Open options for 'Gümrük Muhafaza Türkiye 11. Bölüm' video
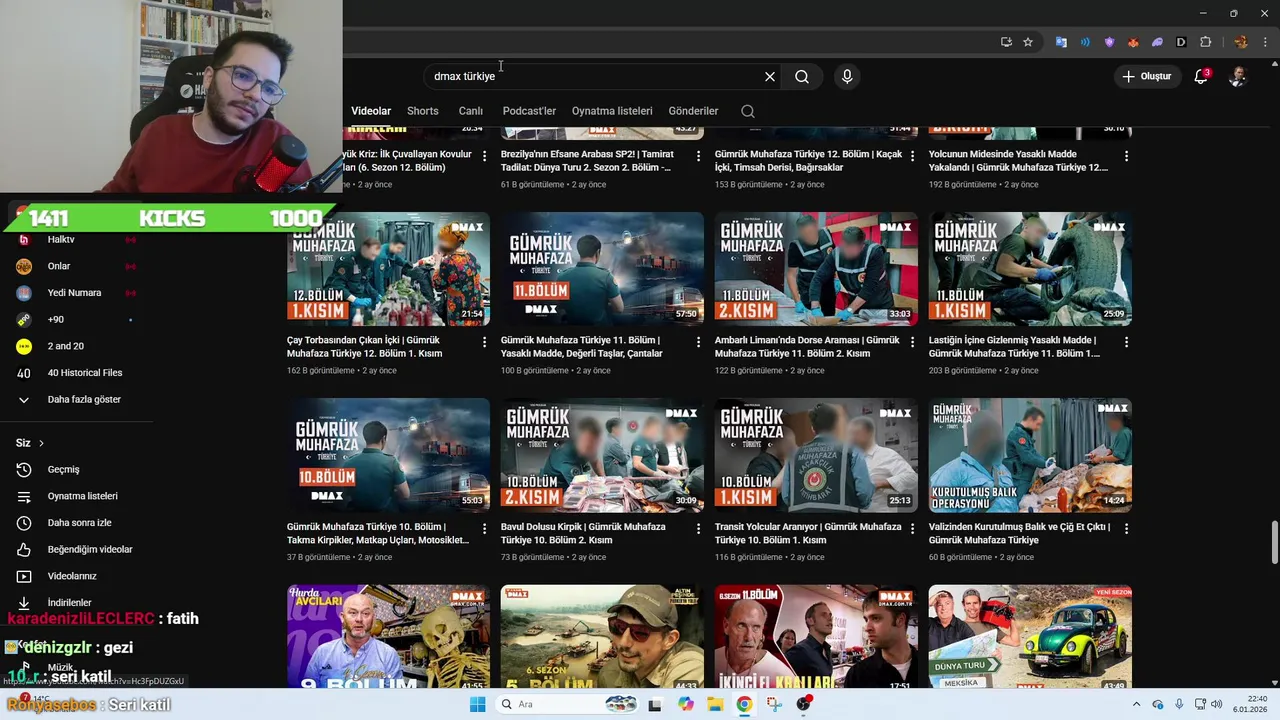Screen dimensions: 1280x720 (698, 342)
